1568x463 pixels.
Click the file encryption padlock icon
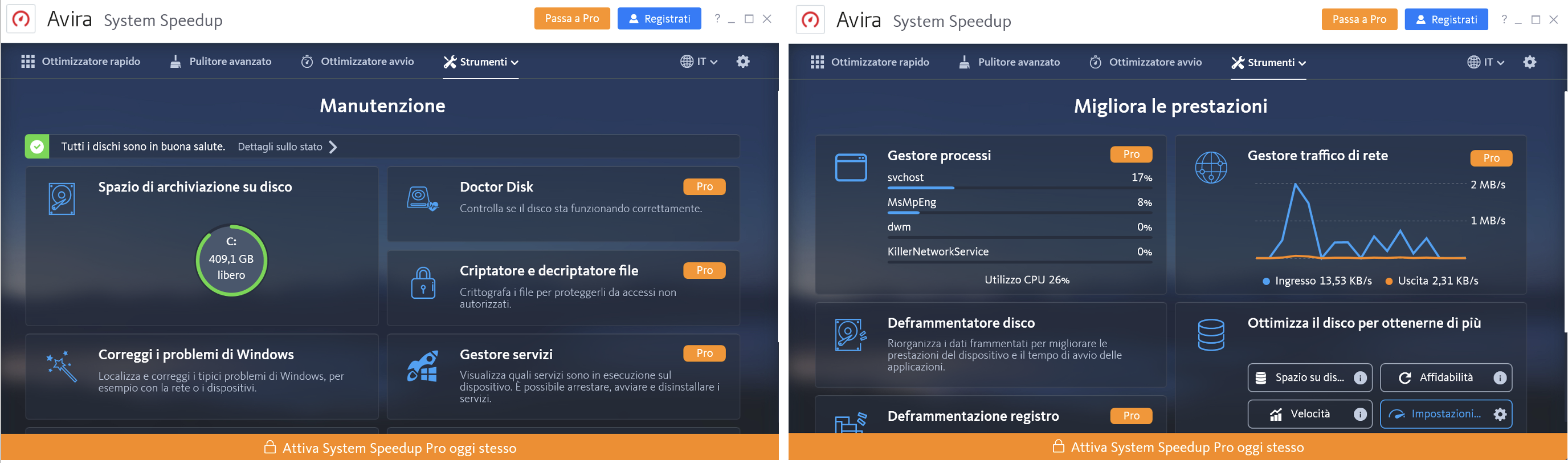423,283
